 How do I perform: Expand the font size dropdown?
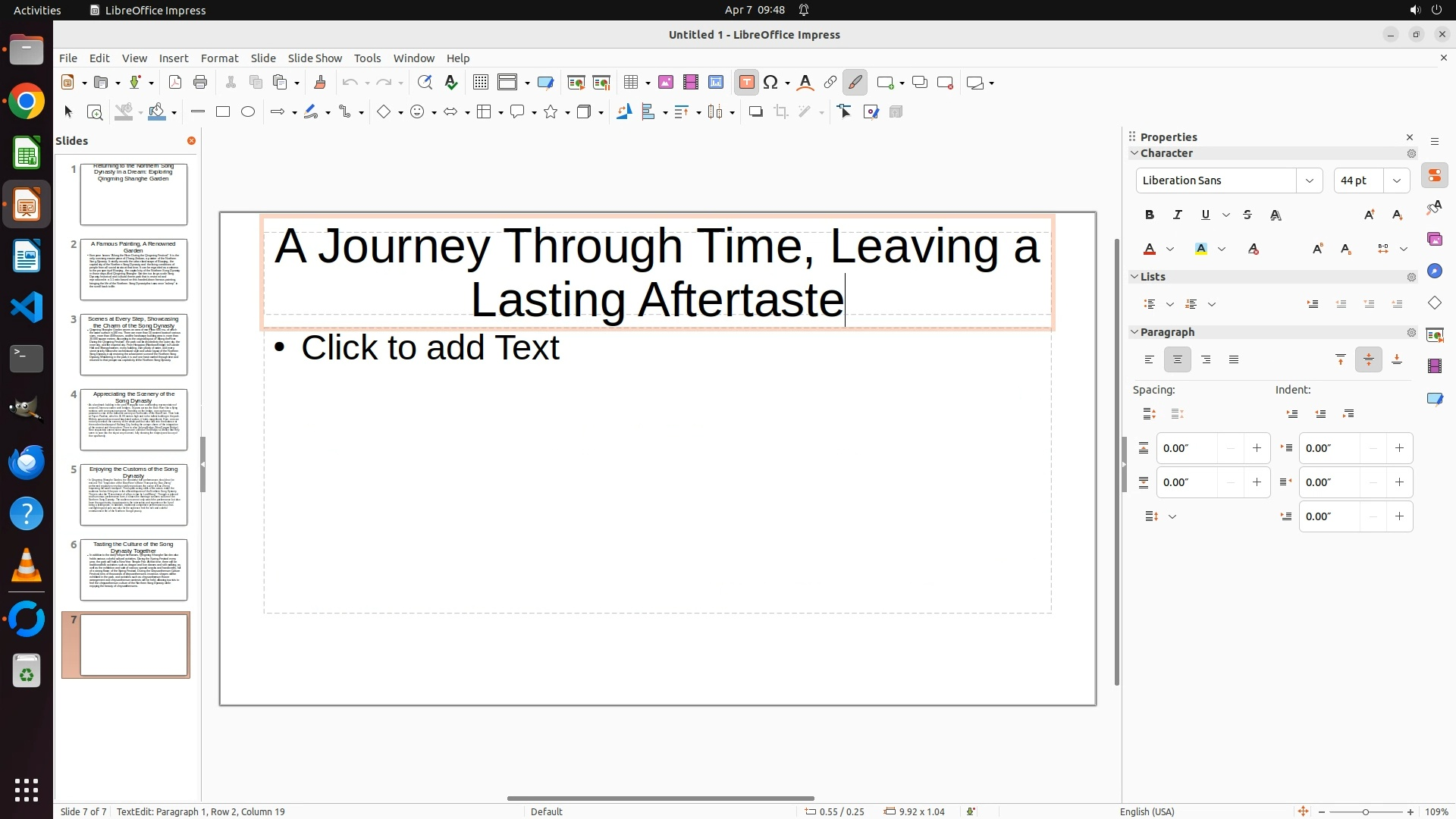[x=1397, y=180]
